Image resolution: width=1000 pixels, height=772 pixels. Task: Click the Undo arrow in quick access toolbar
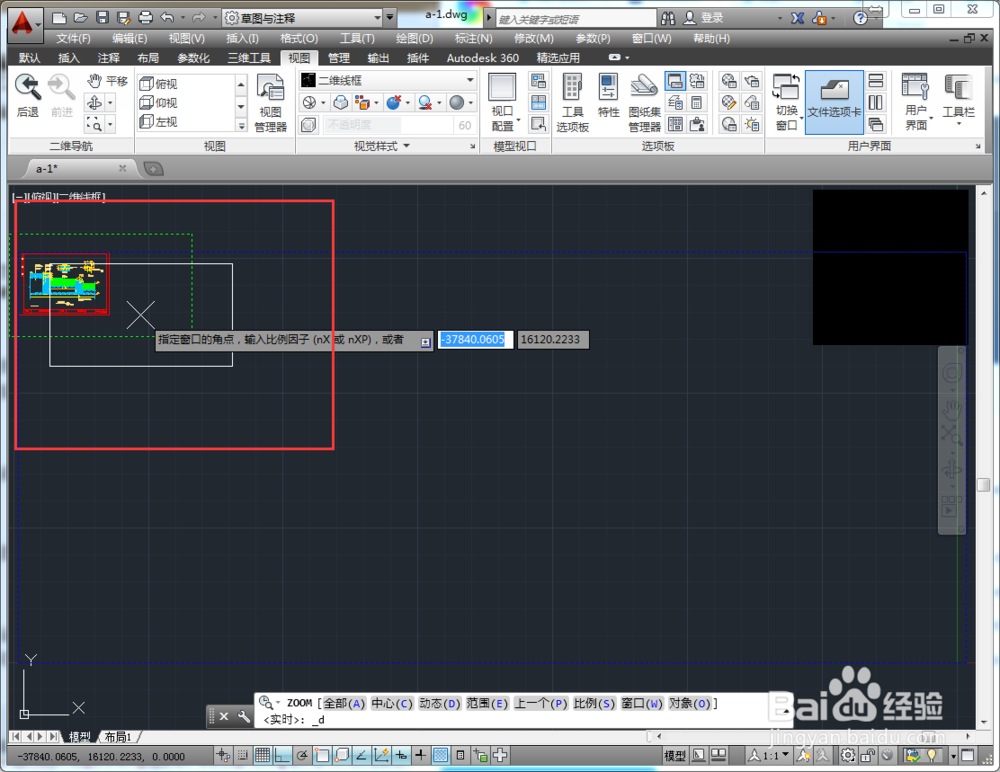click(168, 18)
